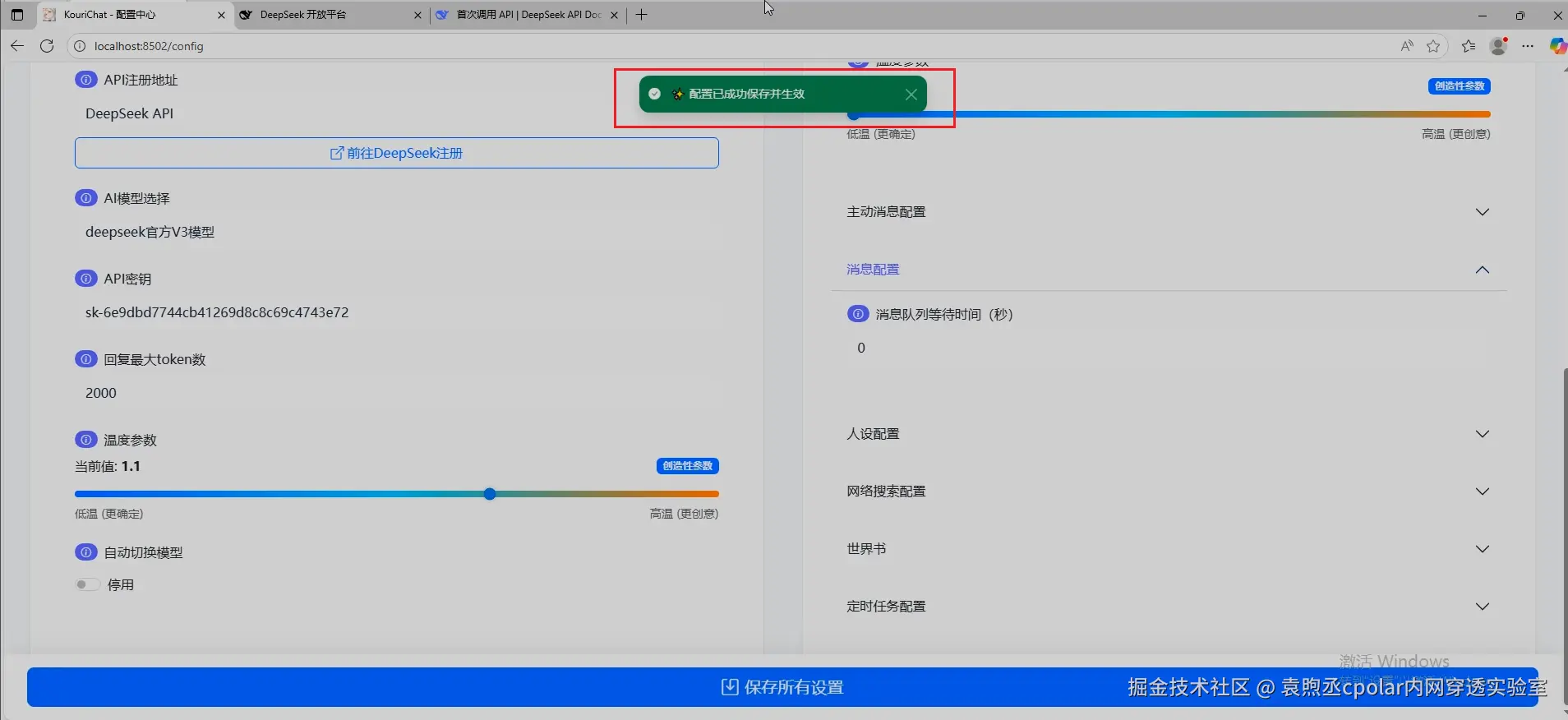Screen dimensions: 1568x720
Task: Click 前往DeepSeek注册 link button
Action: pos(397,153)
